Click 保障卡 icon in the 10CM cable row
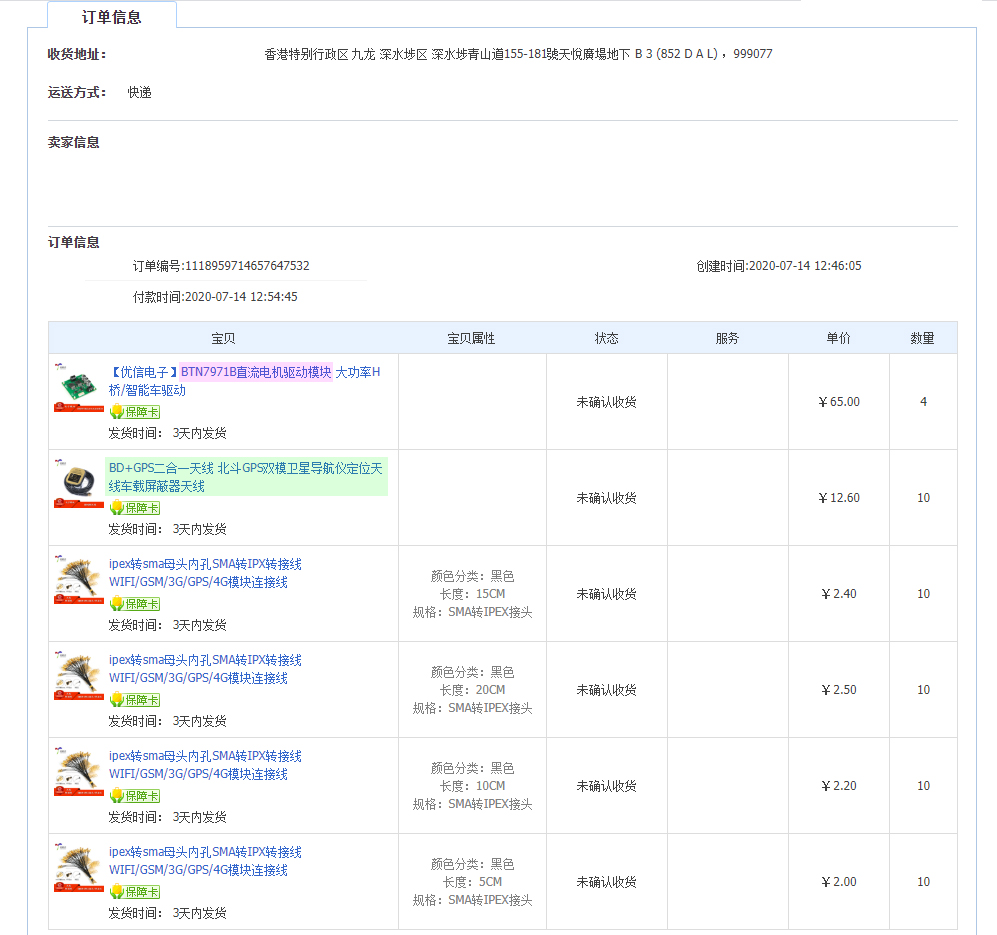The width and height of the screenshot is (997, 935). 134,796
